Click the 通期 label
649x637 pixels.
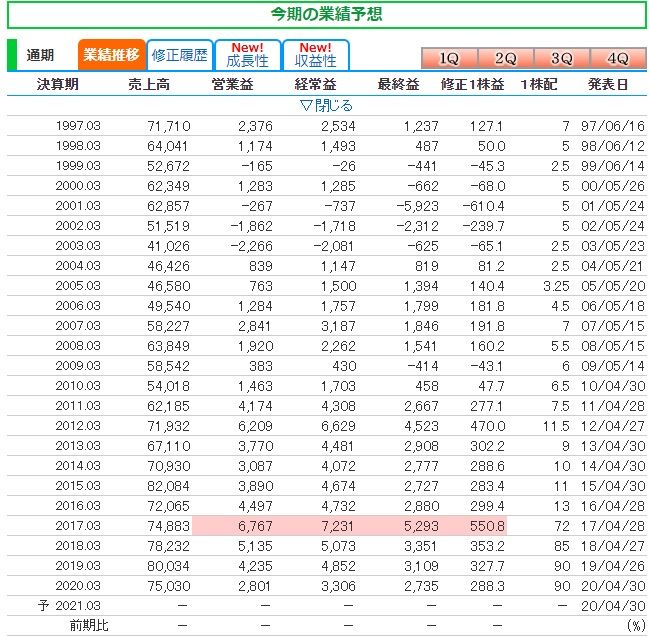coord(41,55)
